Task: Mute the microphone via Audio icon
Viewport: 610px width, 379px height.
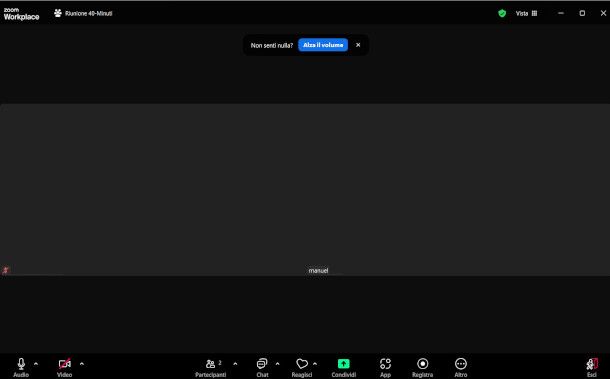Action: pyautogui.click(x=21, y=364)
